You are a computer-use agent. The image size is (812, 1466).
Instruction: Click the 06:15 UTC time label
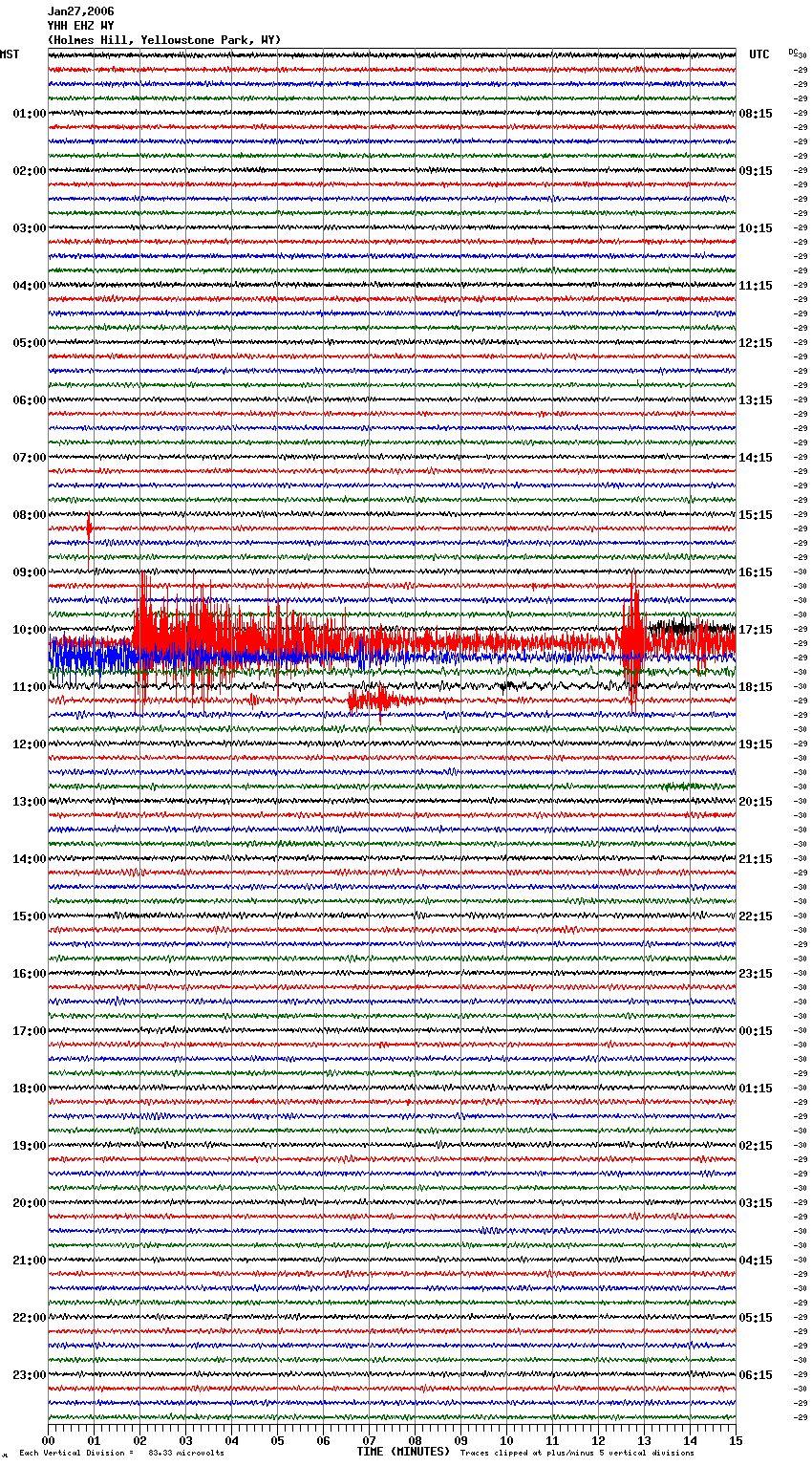pyautogui.click(x=756, y=1375)
